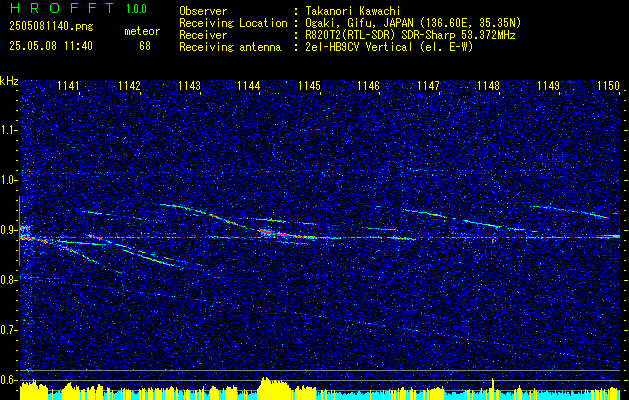Click the HROFFT program title
This screenshot has width=629, height=400.
[62, 8]
